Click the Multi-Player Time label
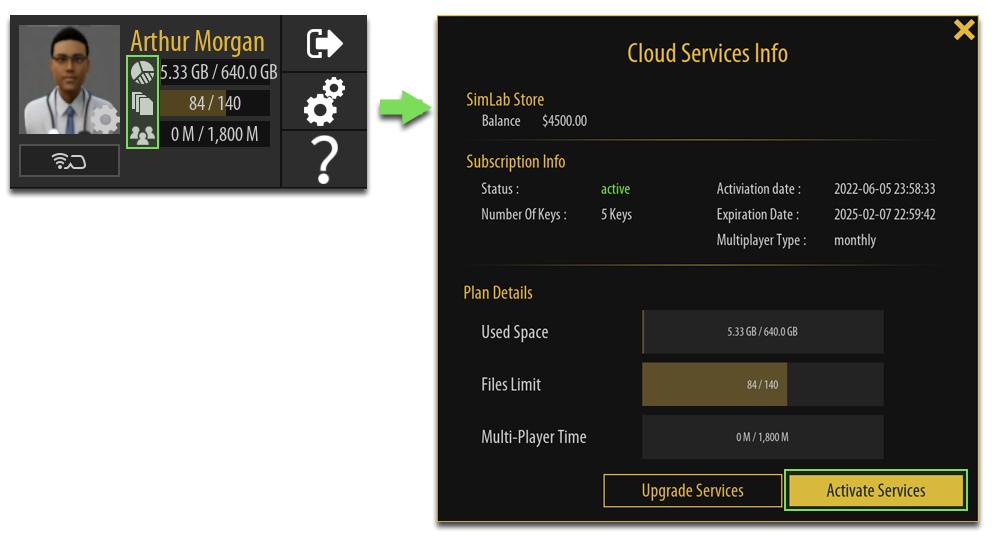 [534, 437]
